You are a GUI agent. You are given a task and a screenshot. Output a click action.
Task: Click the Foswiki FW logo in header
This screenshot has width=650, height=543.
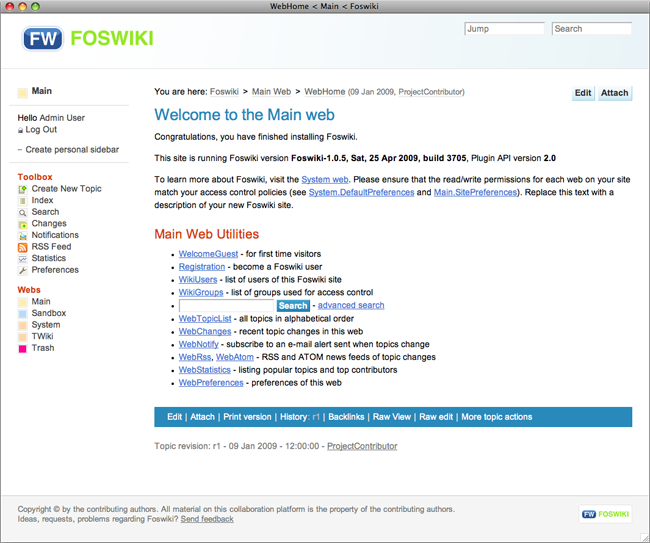(x=87, y=39)
